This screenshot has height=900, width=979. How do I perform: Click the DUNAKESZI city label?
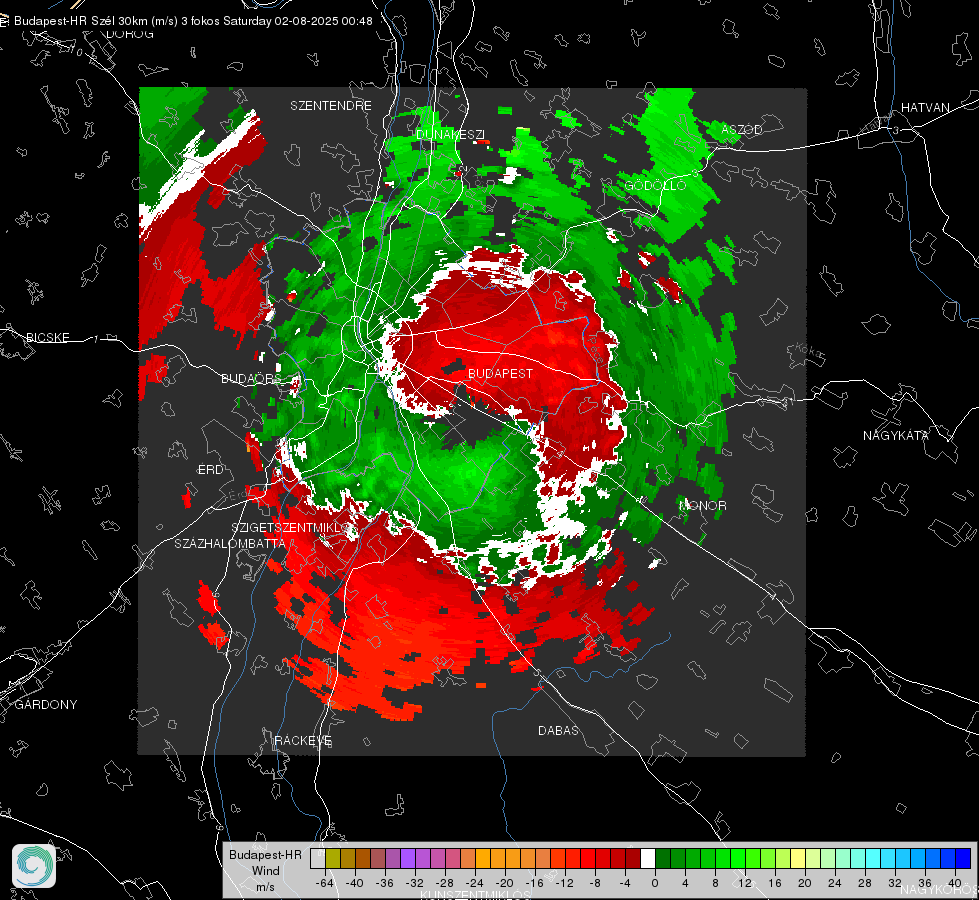tap(450, 134)
